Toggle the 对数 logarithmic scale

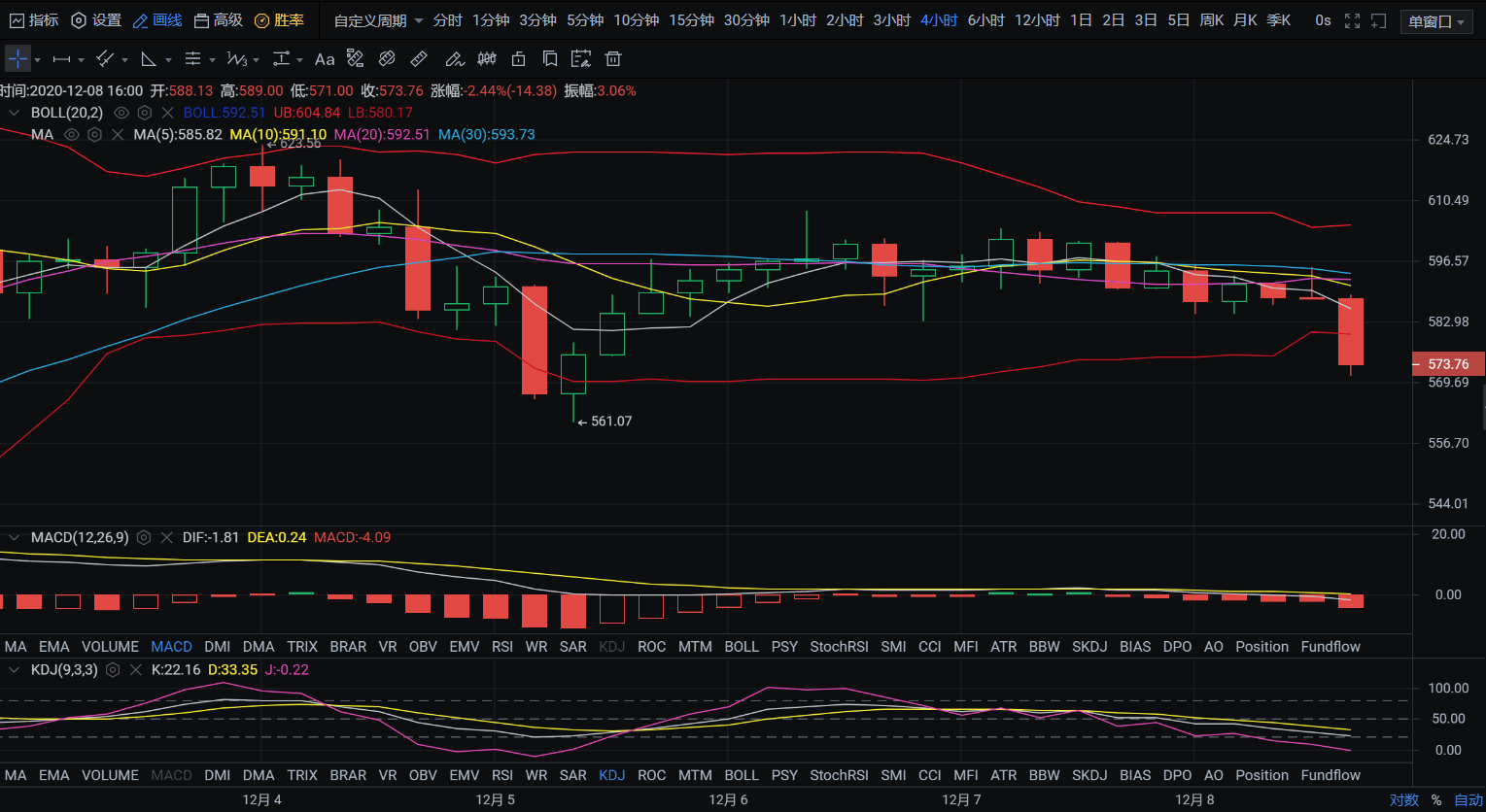[x=1403, y=800]
